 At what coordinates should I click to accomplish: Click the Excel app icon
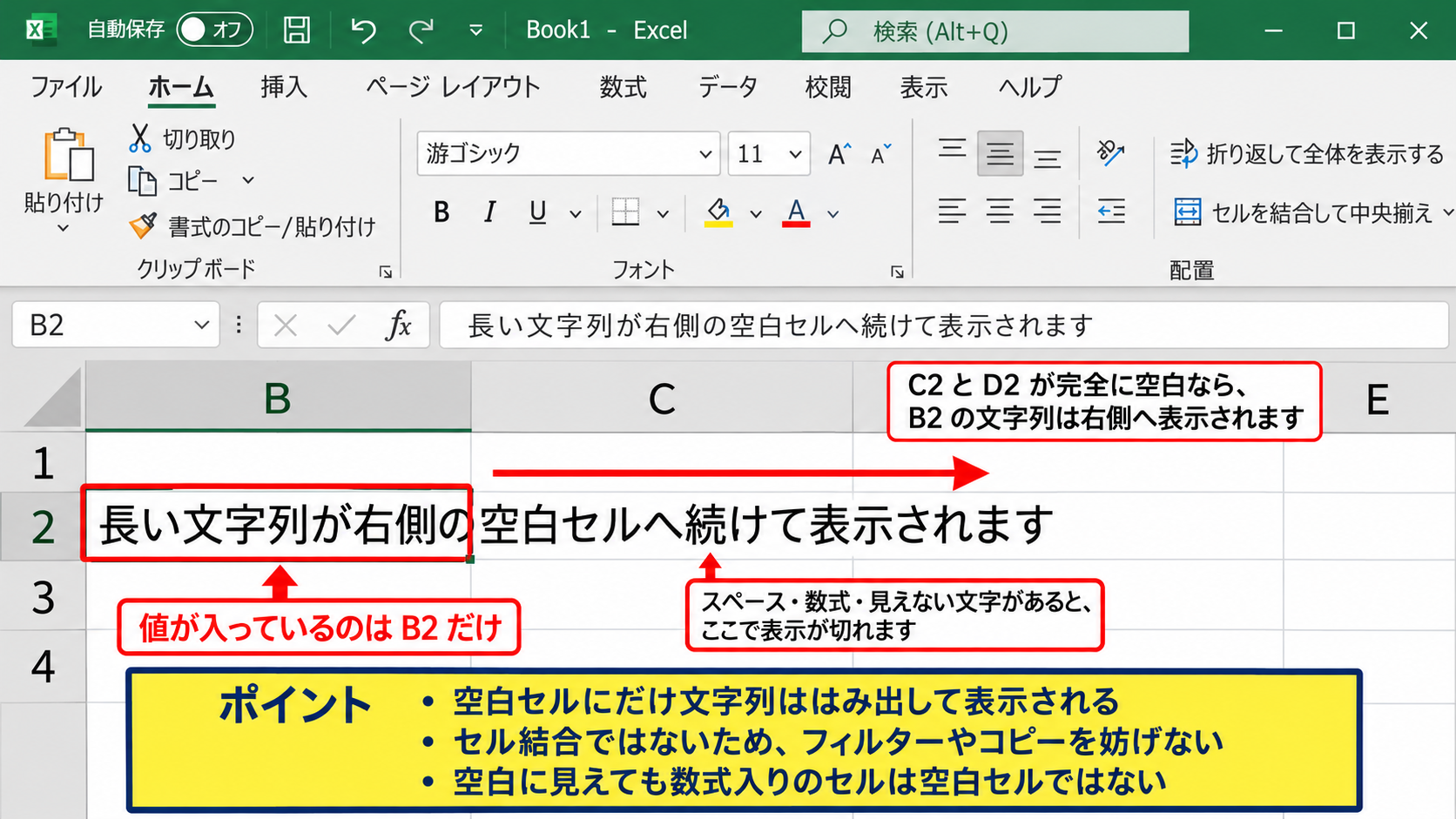[x=40, y=30]
